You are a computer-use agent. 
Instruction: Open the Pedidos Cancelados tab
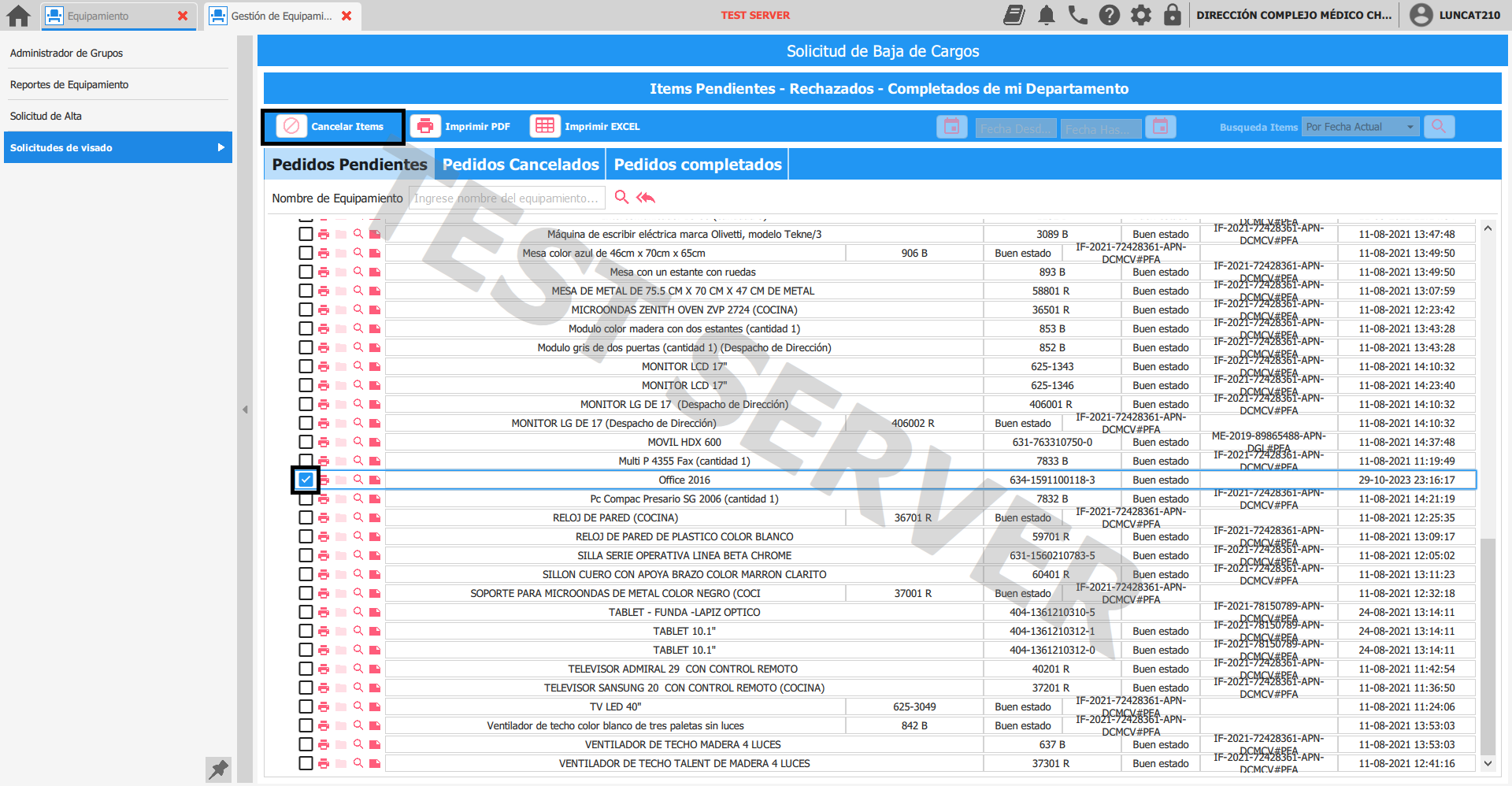point(521,165)
